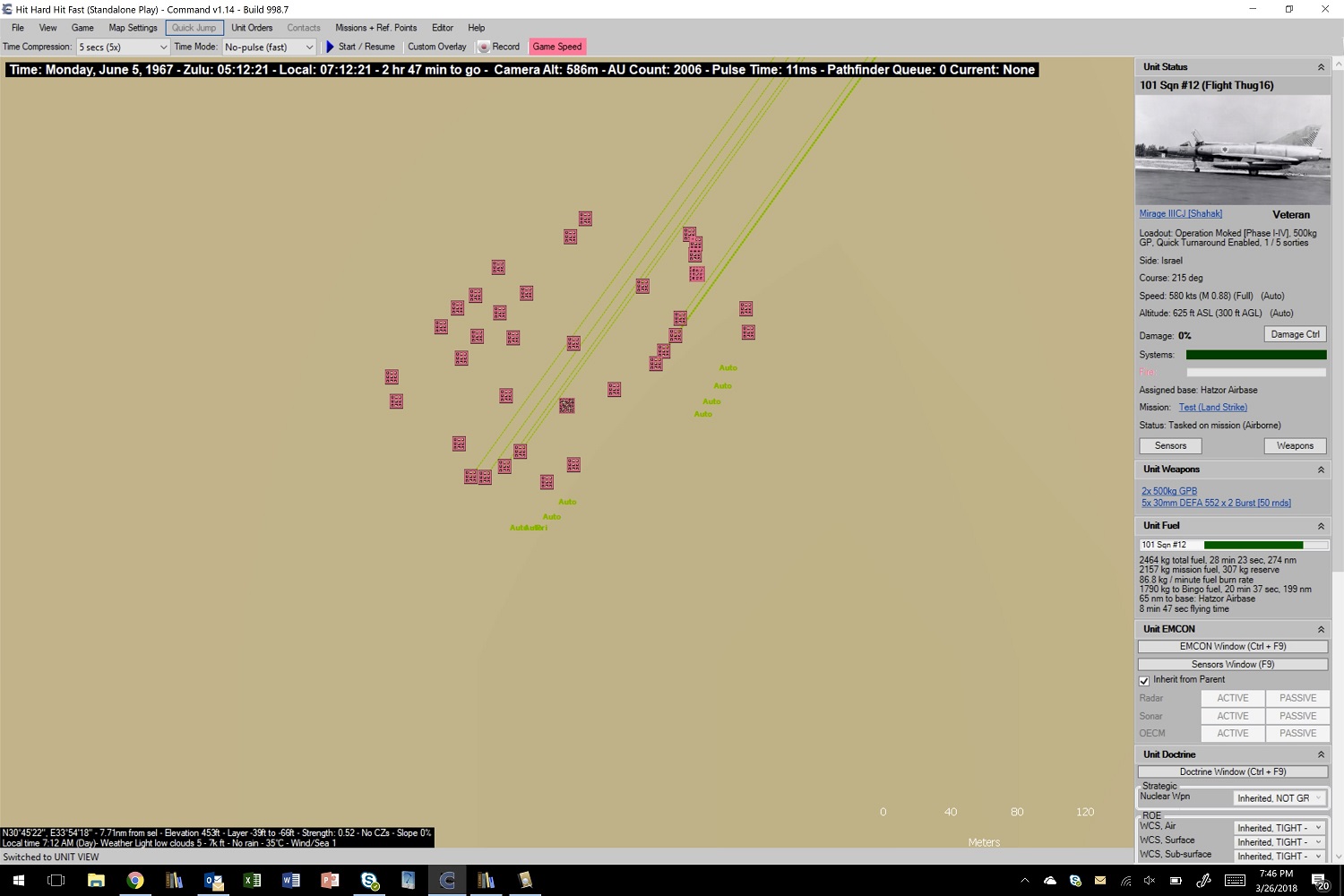Screen dimensions: 1344x896
Task: Set OECM to PASSIVE
Action: [1297, 733]
